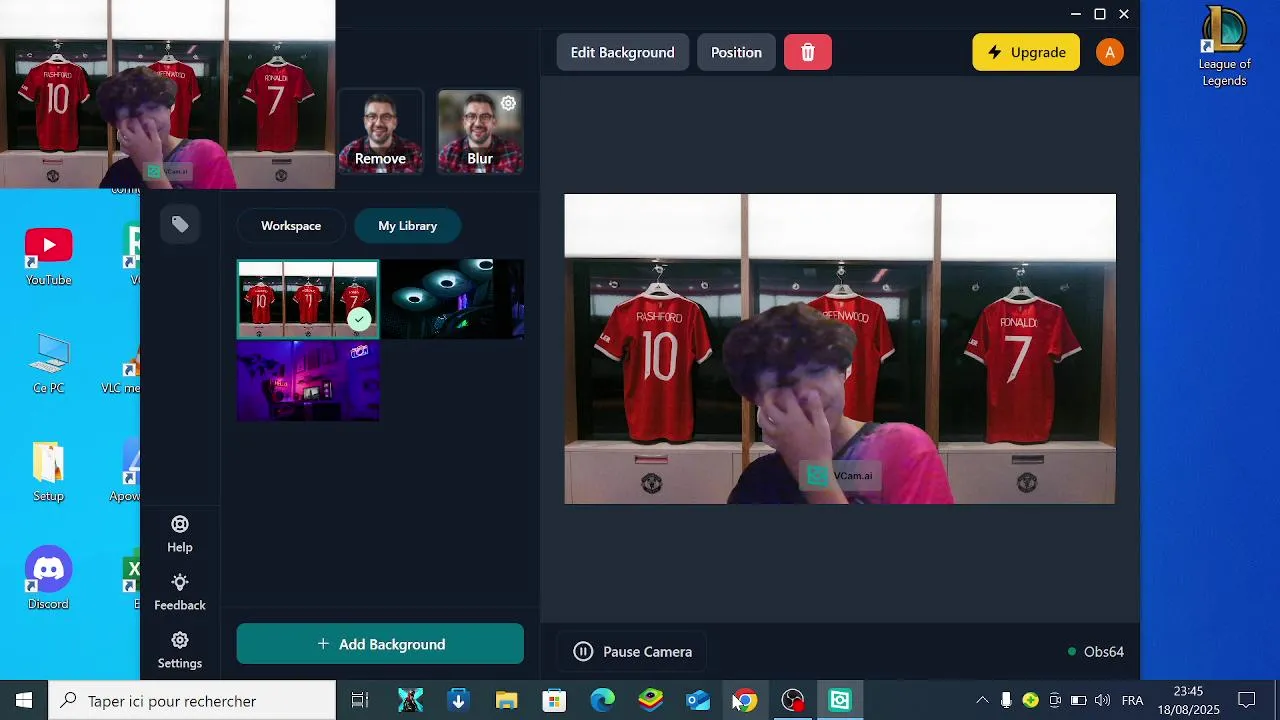Select the Remove background option

380,132
